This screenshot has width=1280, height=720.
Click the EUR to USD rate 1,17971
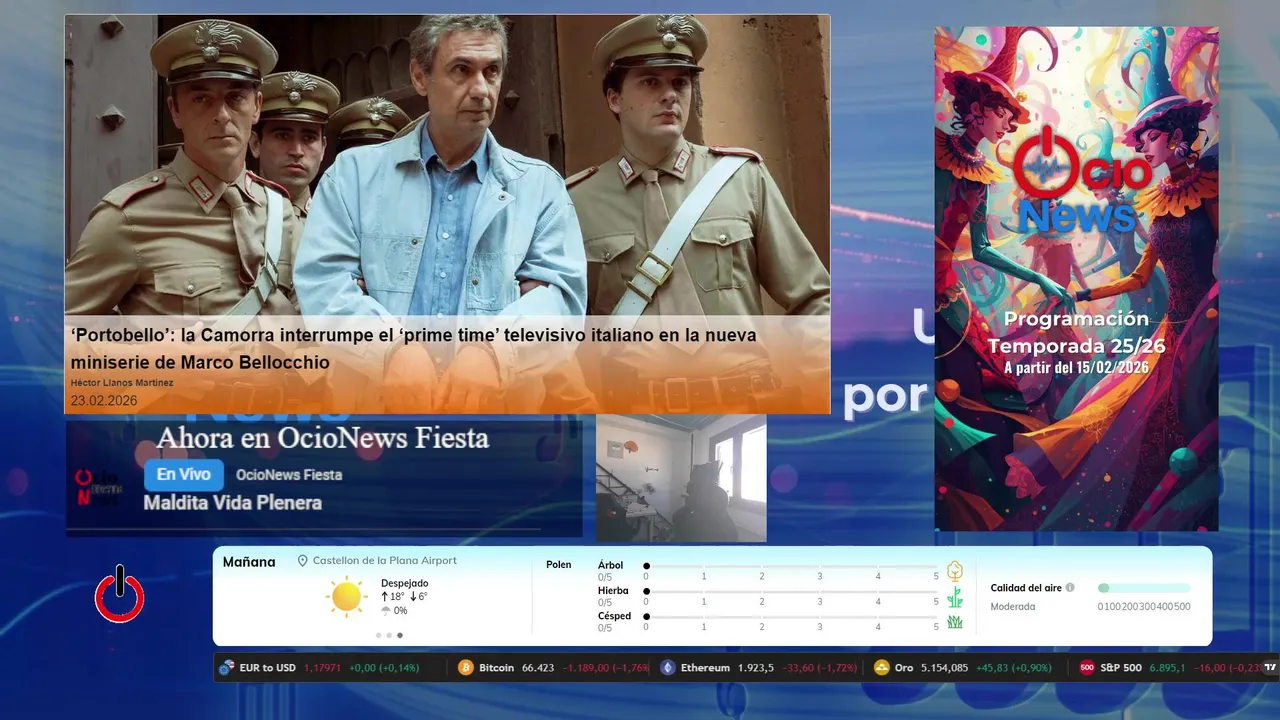point(322,668)
